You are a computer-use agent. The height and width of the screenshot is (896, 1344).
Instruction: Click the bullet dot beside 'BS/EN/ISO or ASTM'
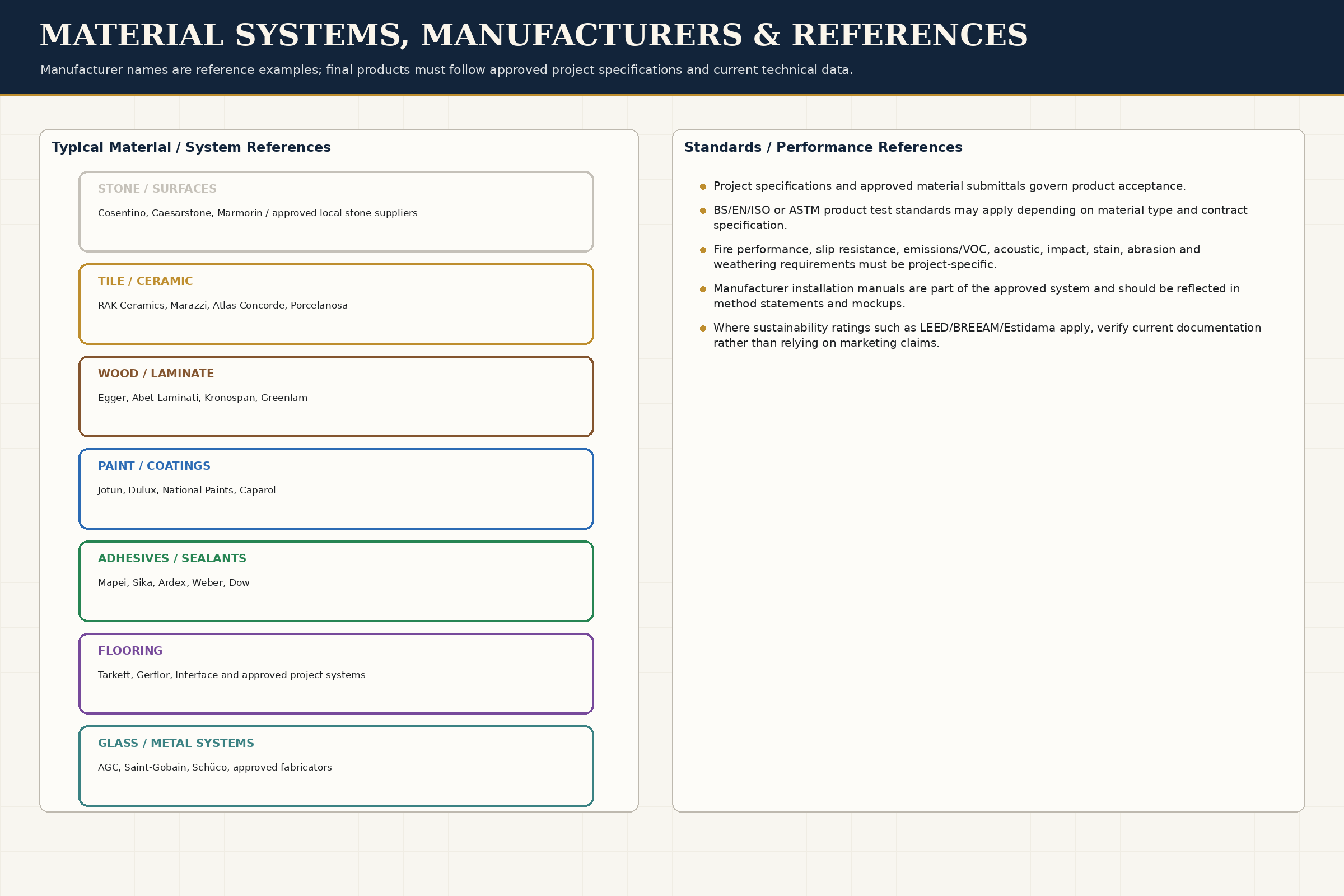point(703,211)
